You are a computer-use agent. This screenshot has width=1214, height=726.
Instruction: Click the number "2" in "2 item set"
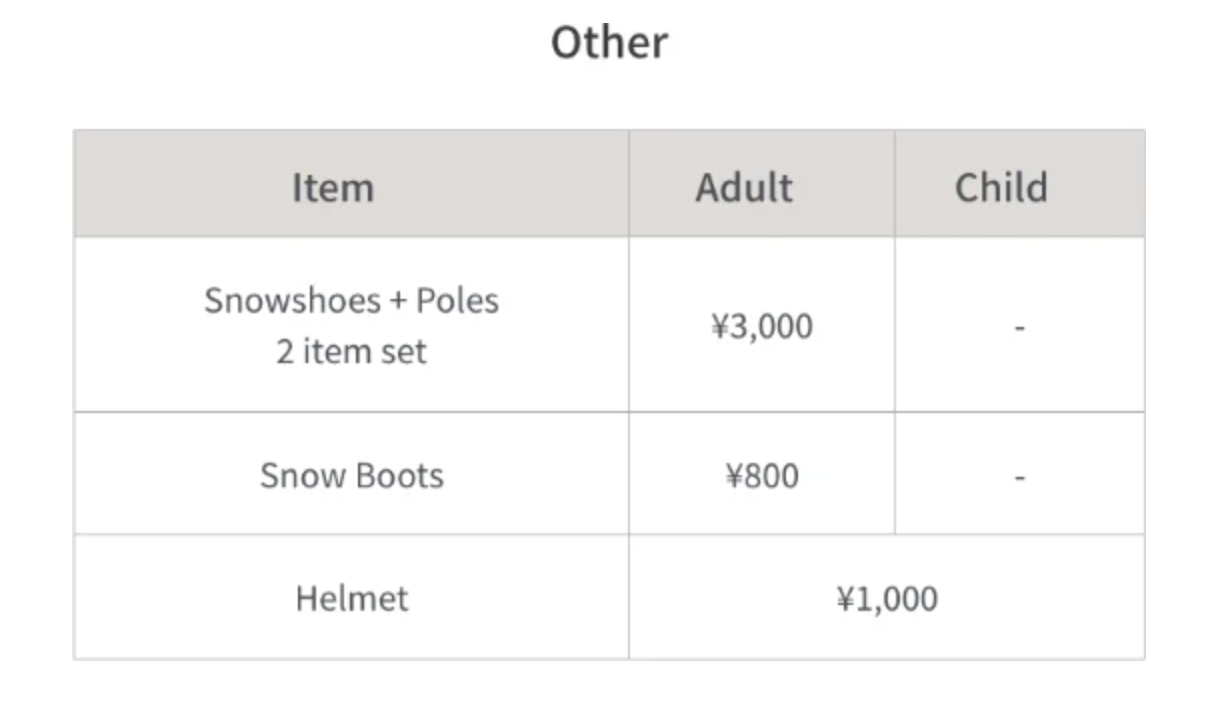(x=285, y=352)
